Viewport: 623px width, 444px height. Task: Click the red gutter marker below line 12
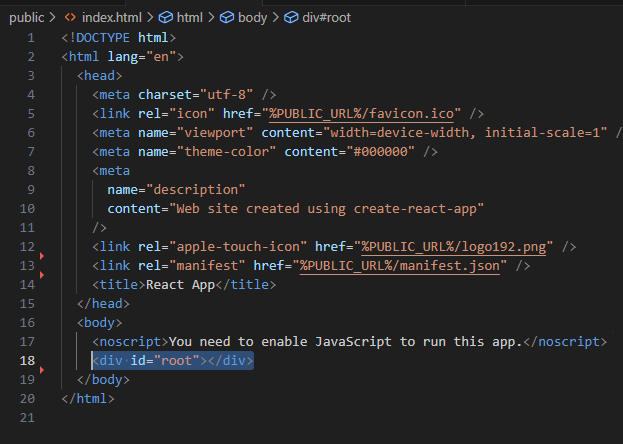[42, 256]
